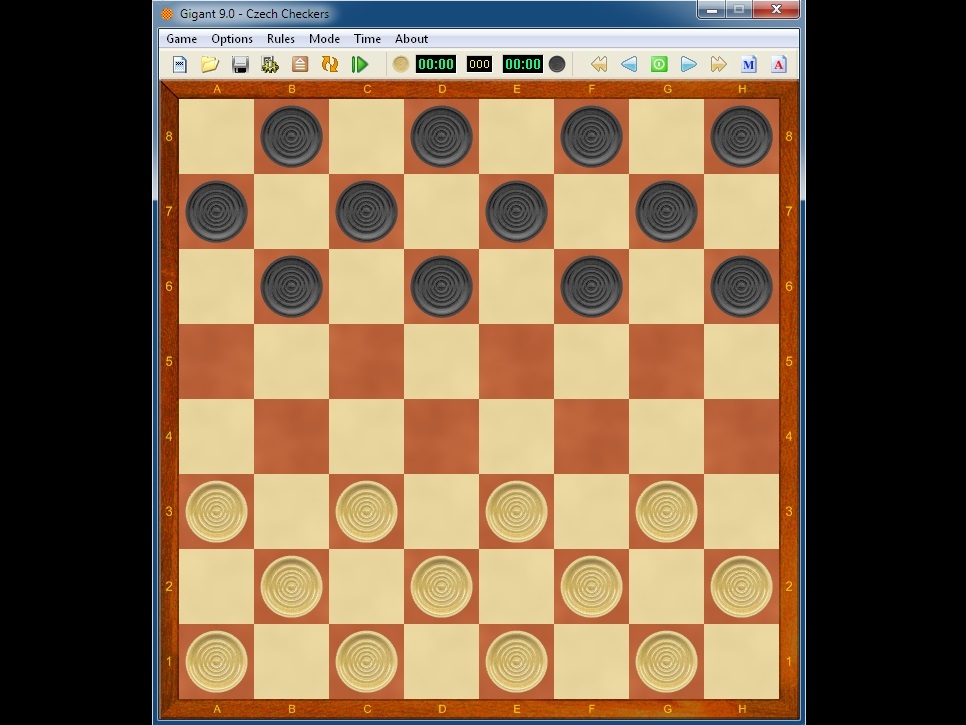966x725 pixels.
Task: Jump to the last move with the double right arrow
Action: click(718, 64)
